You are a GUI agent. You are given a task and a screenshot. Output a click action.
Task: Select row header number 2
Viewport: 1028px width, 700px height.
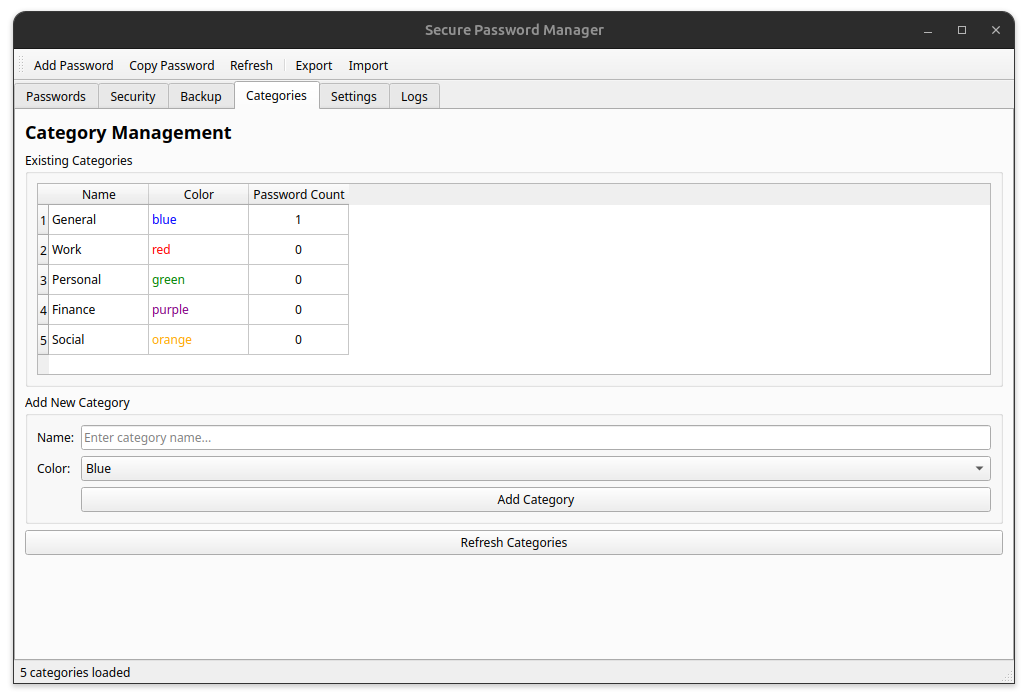pyautogui.click(x=43, y=250)
